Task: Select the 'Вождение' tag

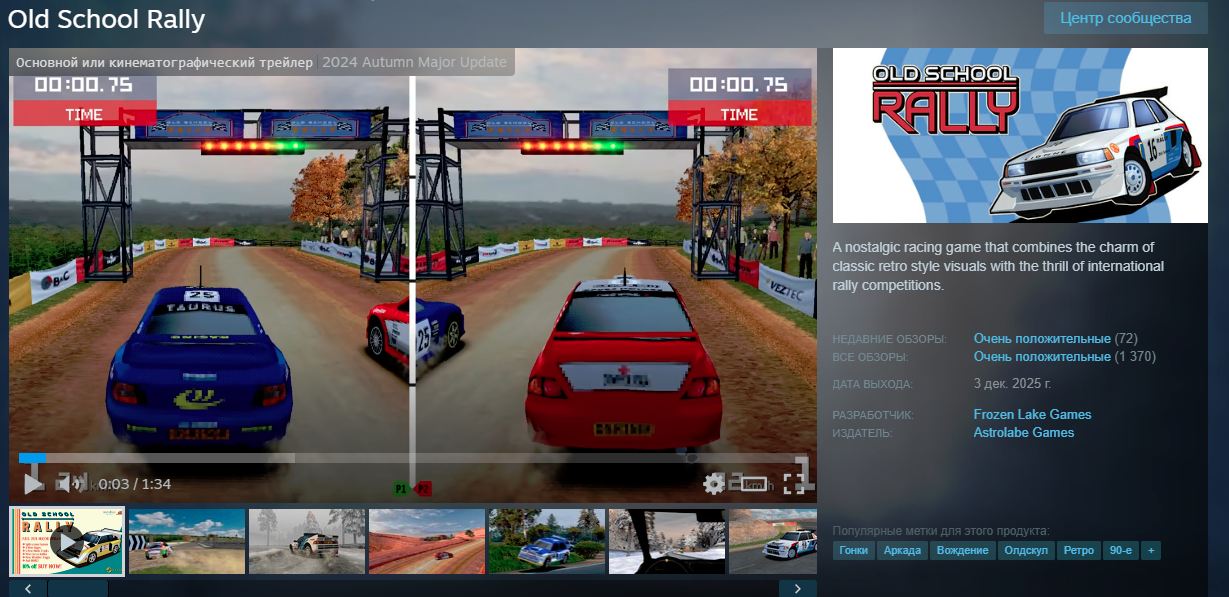Action: pos(964,550)
